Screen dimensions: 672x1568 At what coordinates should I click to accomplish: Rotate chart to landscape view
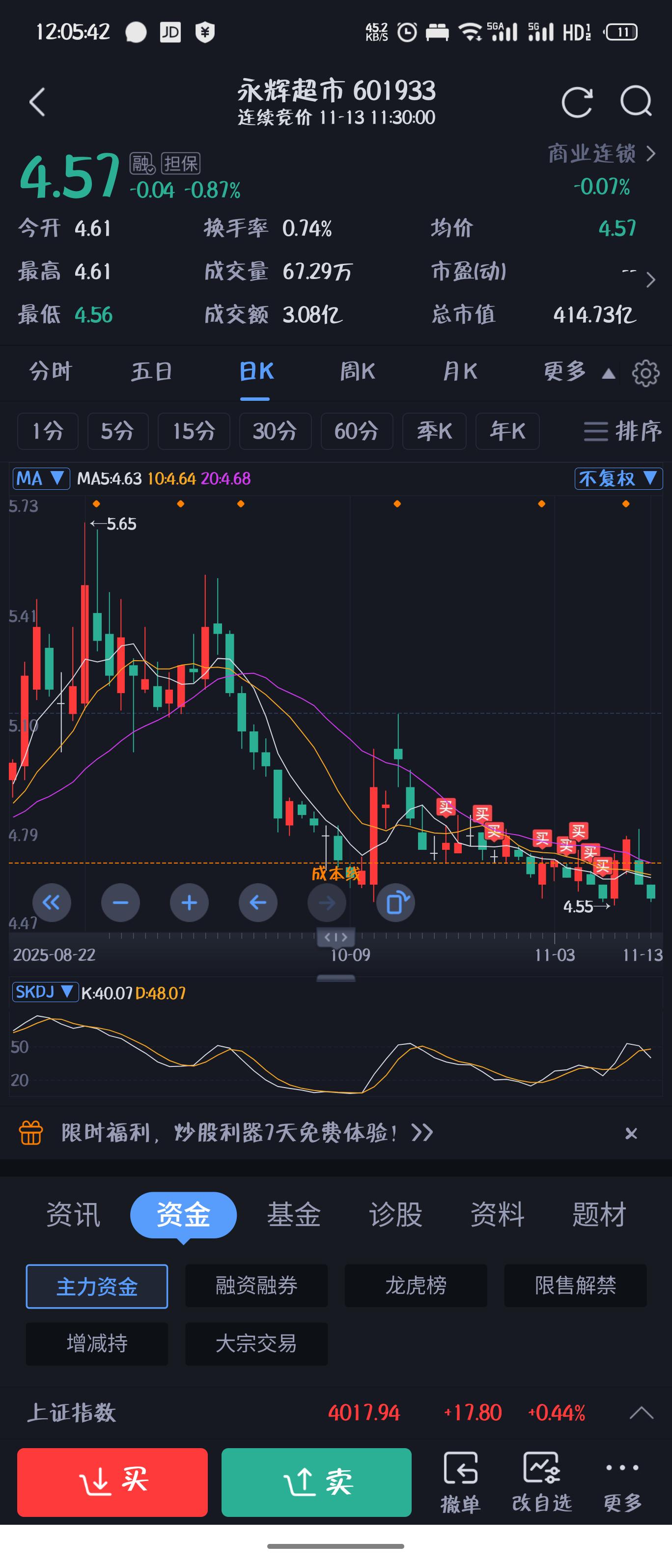coord(395,902)
